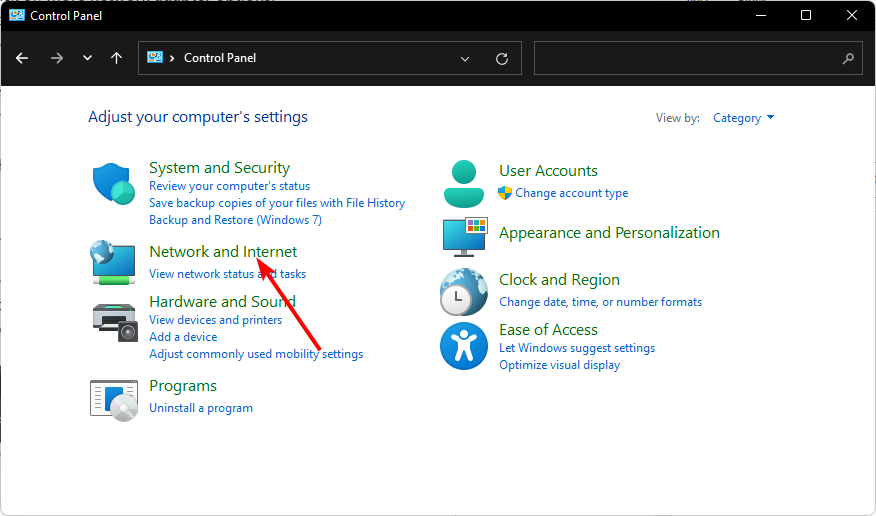Viewport: 876px width, 516px height.
Task: Click Change account type link
Action: tap(571, 193)
